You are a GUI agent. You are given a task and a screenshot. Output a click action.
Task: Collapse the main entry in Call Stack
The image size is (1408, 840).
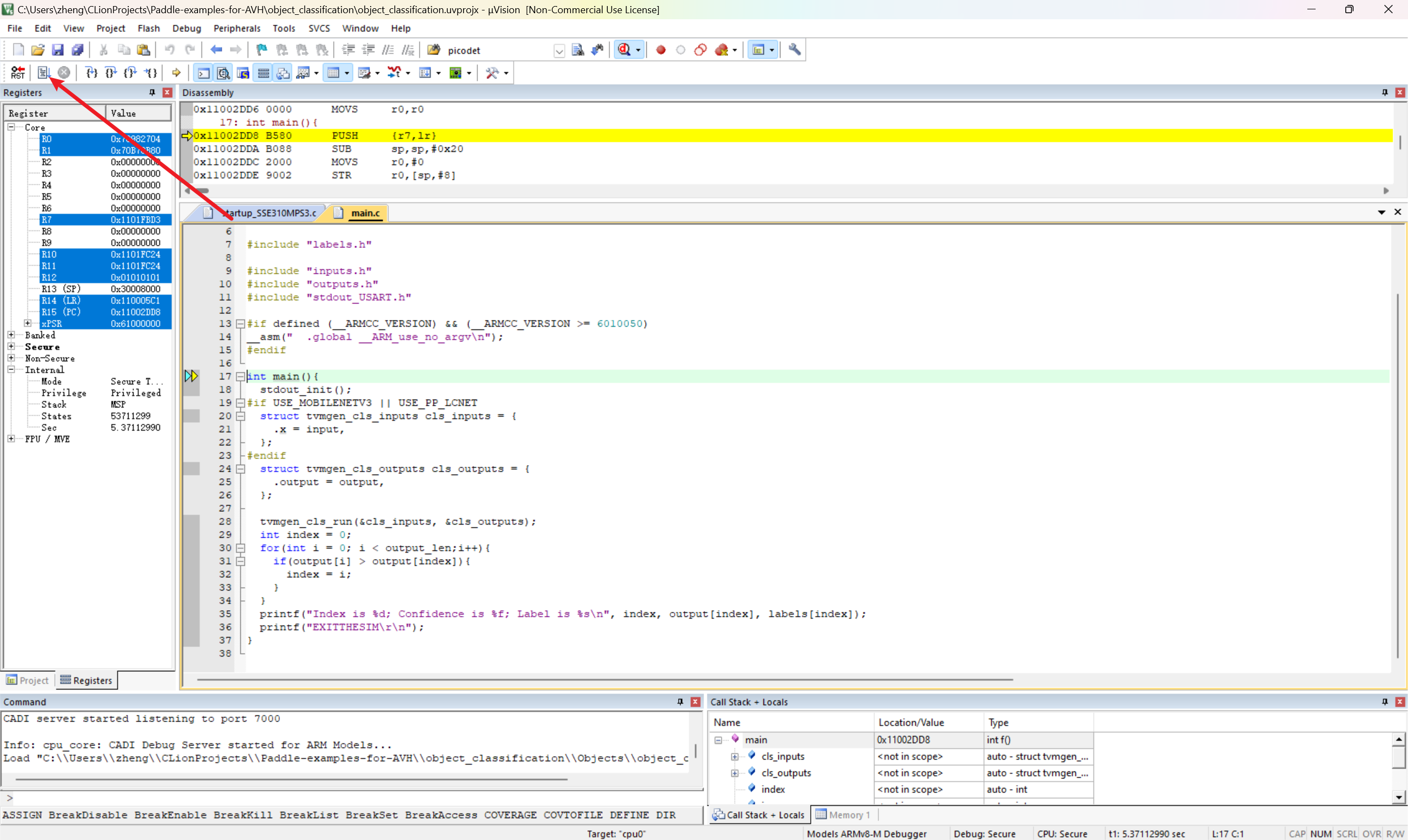coord(718,740)
